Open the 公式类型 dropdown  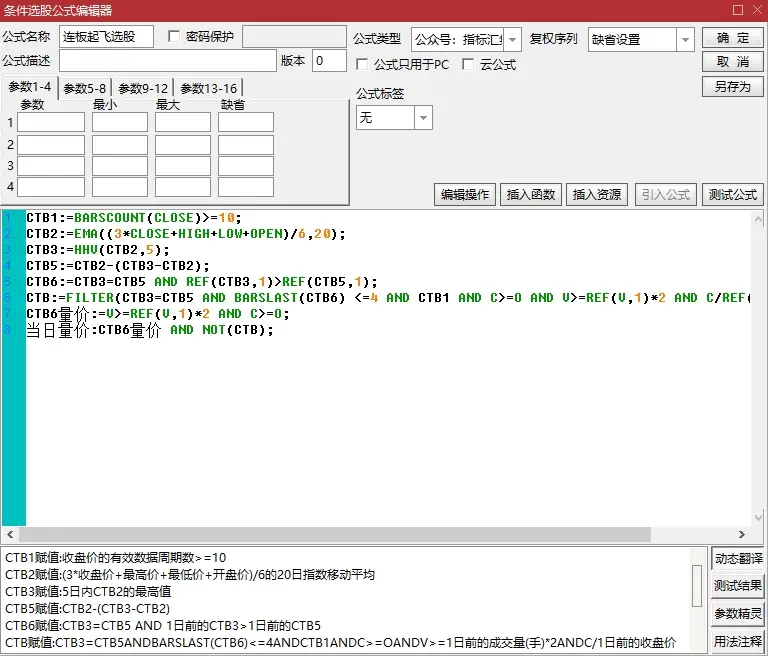pyautogui.click(x=512, y=40)
